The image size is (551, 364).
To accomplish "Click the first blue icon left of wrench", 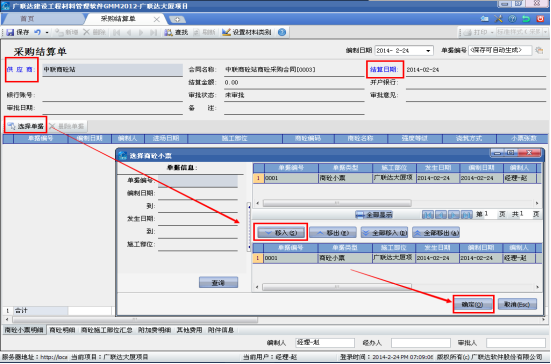I will 485,19.
